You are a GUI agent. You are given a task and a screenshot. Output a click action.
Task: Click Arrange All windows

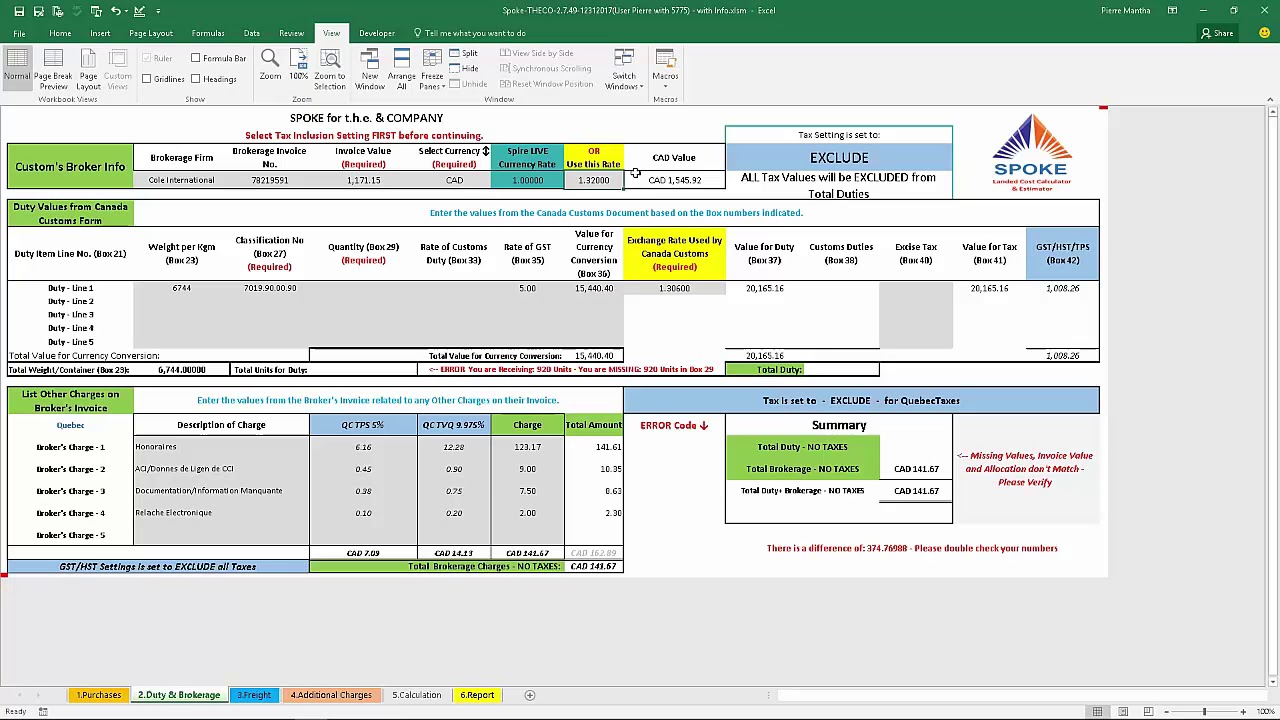click(401, 69)
